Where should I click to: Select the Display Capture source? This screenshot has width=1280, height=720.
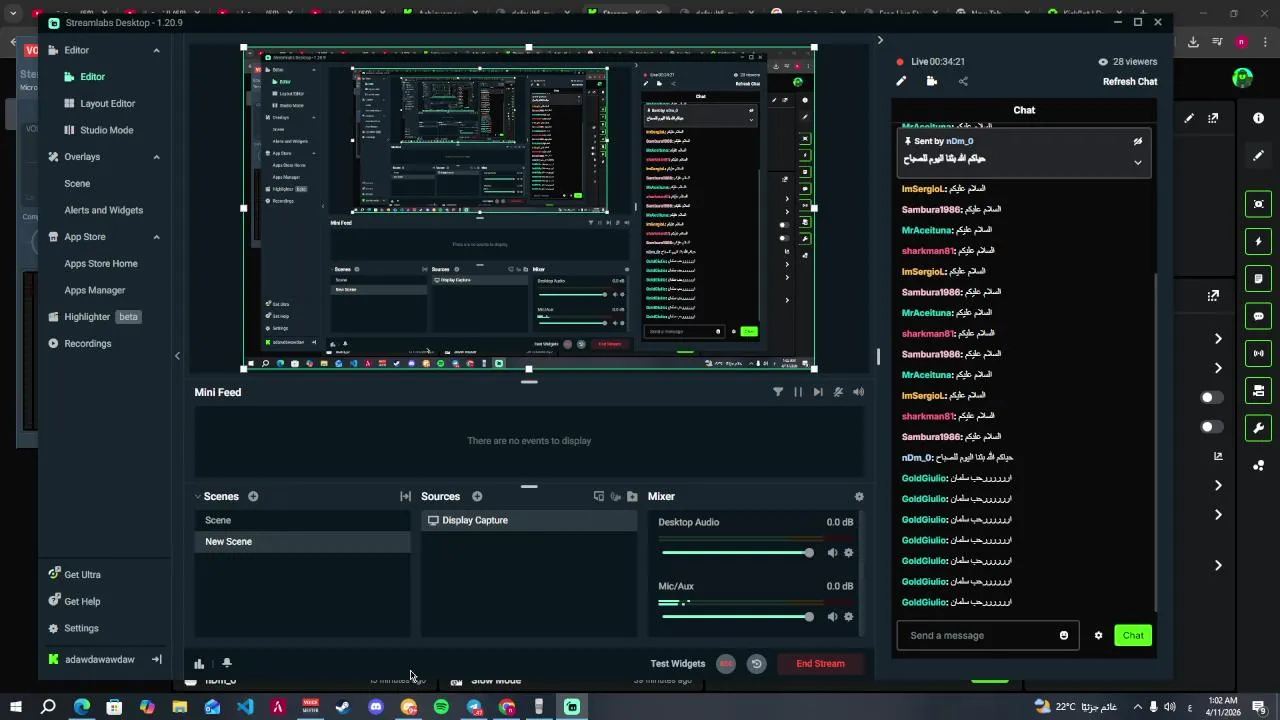click(x=529, y=520)
